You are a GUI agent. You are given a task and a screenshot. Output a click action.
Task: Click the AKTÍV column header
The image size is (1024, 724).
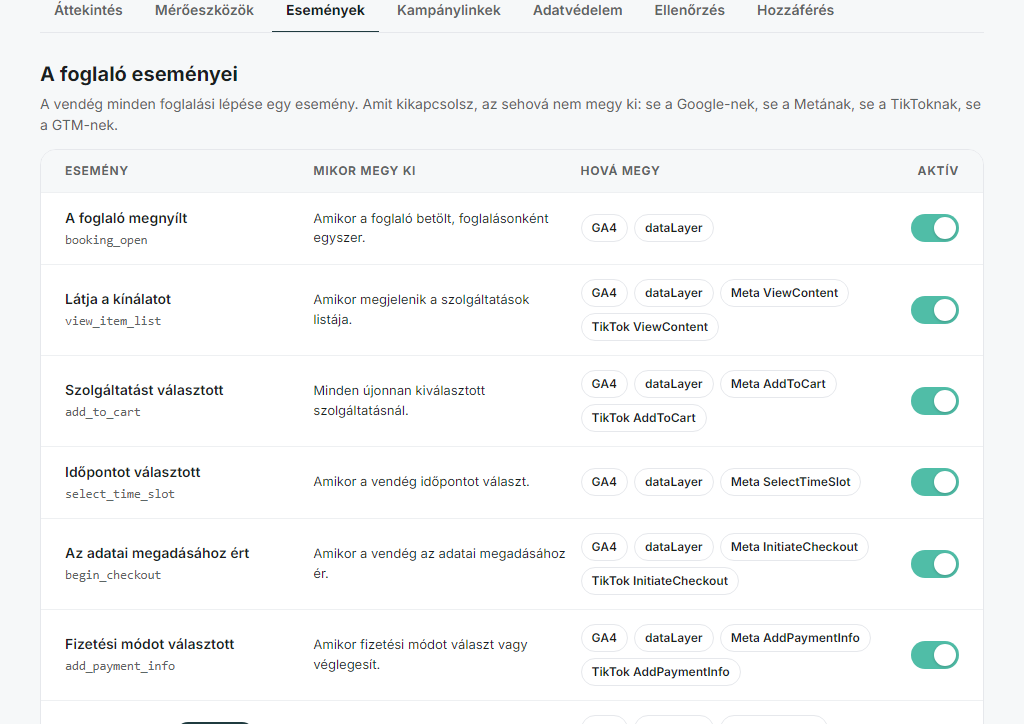click(938, 171)
